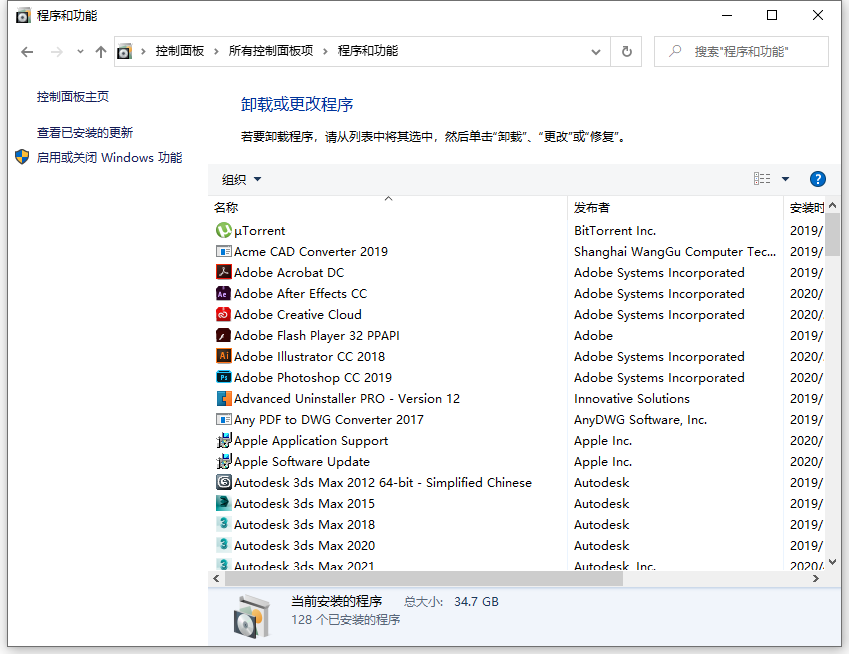Click the window title bar program icon
This screenshot has height=654, width=849.
pyautogui.click(x=23, y=16)
